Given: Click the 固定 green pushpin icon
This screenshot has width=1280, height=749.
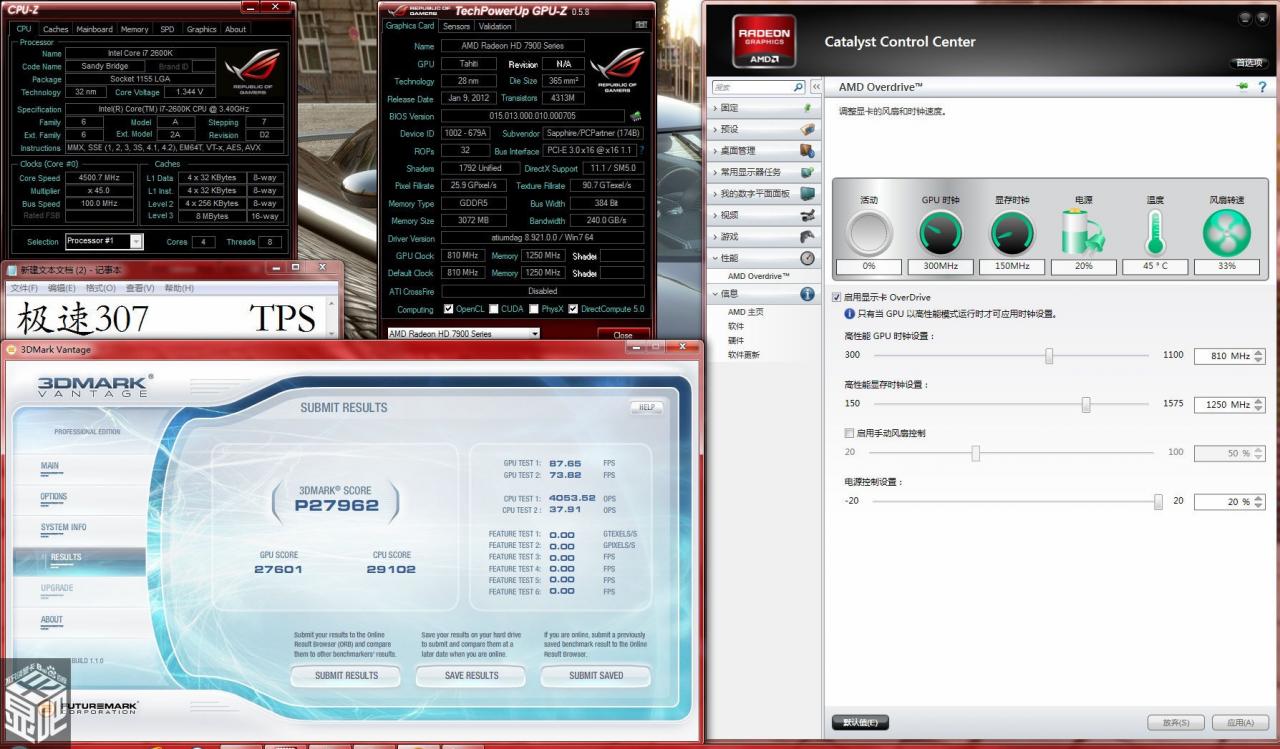Looking at the screenshot, I should pyautogui.click(x=808, y=107).
